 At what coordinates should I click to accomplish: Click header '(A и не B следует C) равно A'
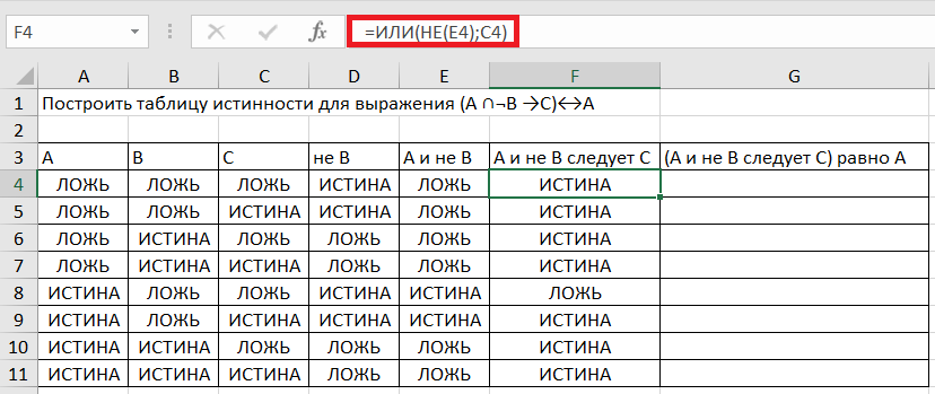coord(795,157)
